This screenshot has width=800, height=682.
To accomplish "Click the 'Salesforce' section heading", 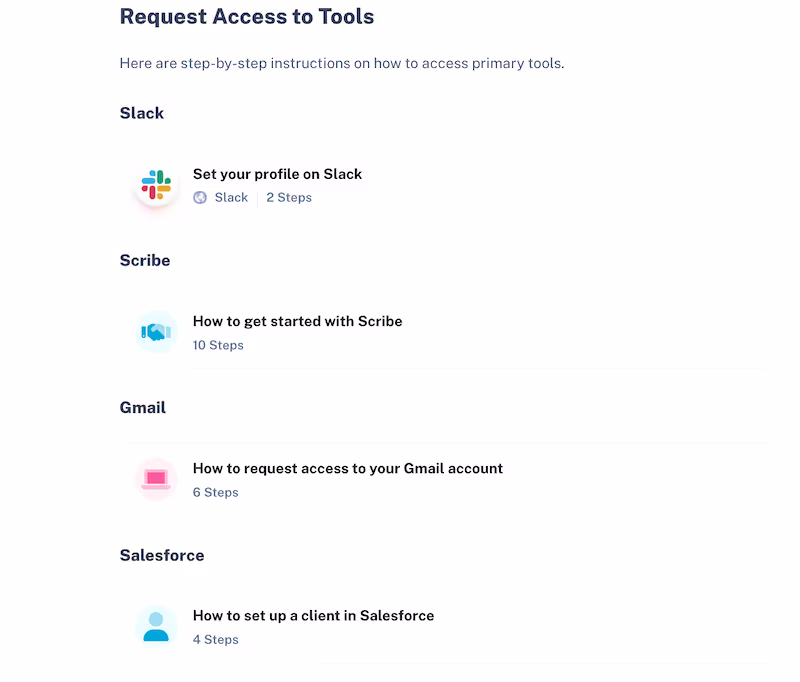I will click(162, 555).
